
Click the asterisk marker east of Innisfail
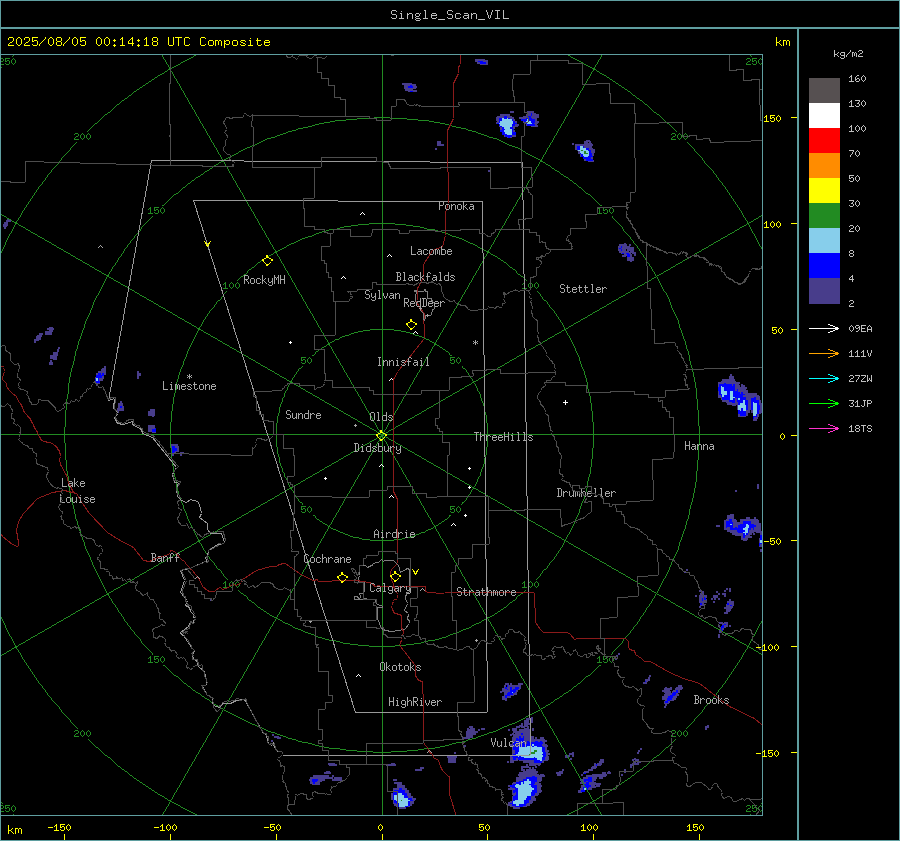coord(475,343)
